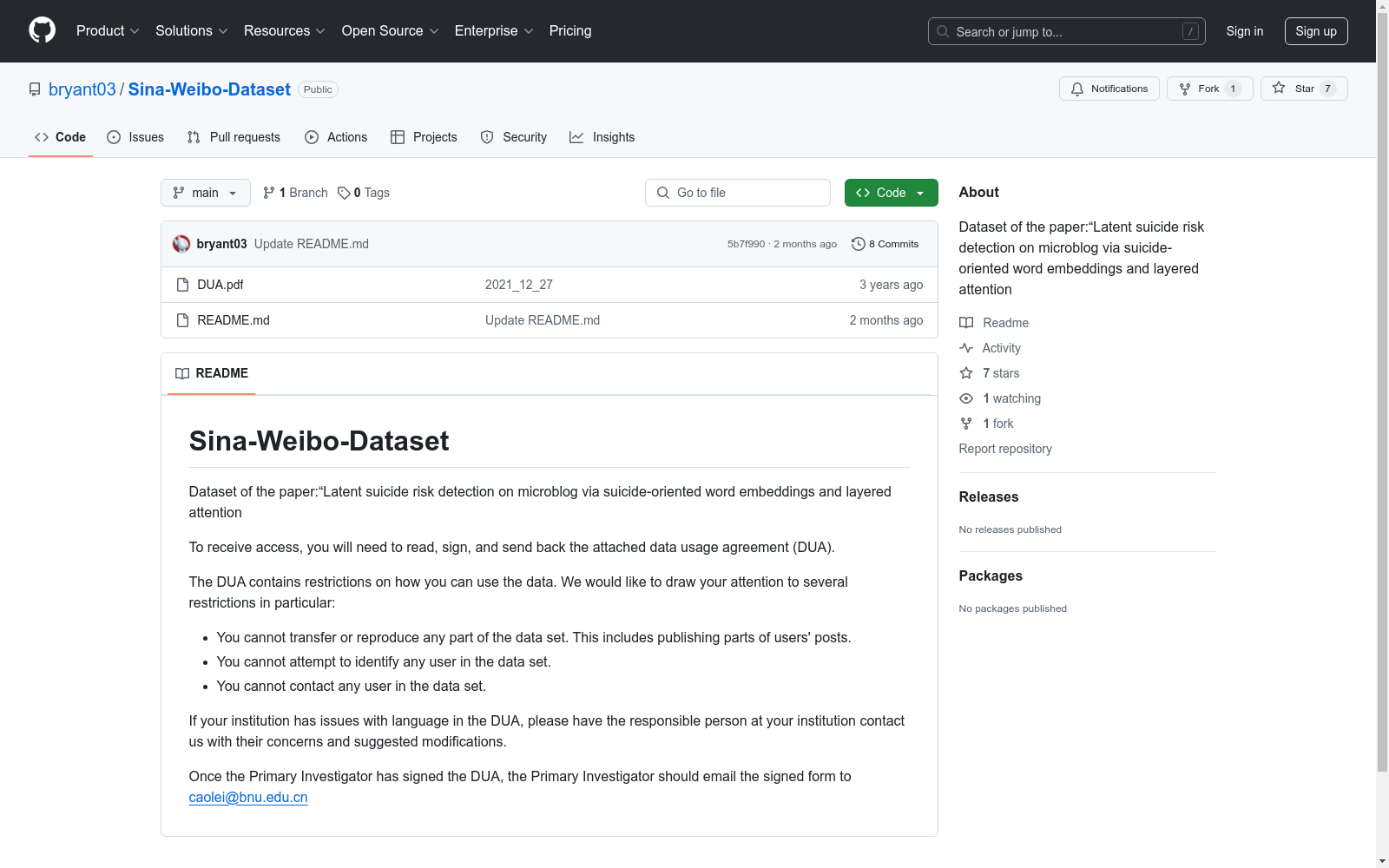Screen dimensions: 1389x868
Task: Click the pulse icon next to Activity
Action: [966, 348]
